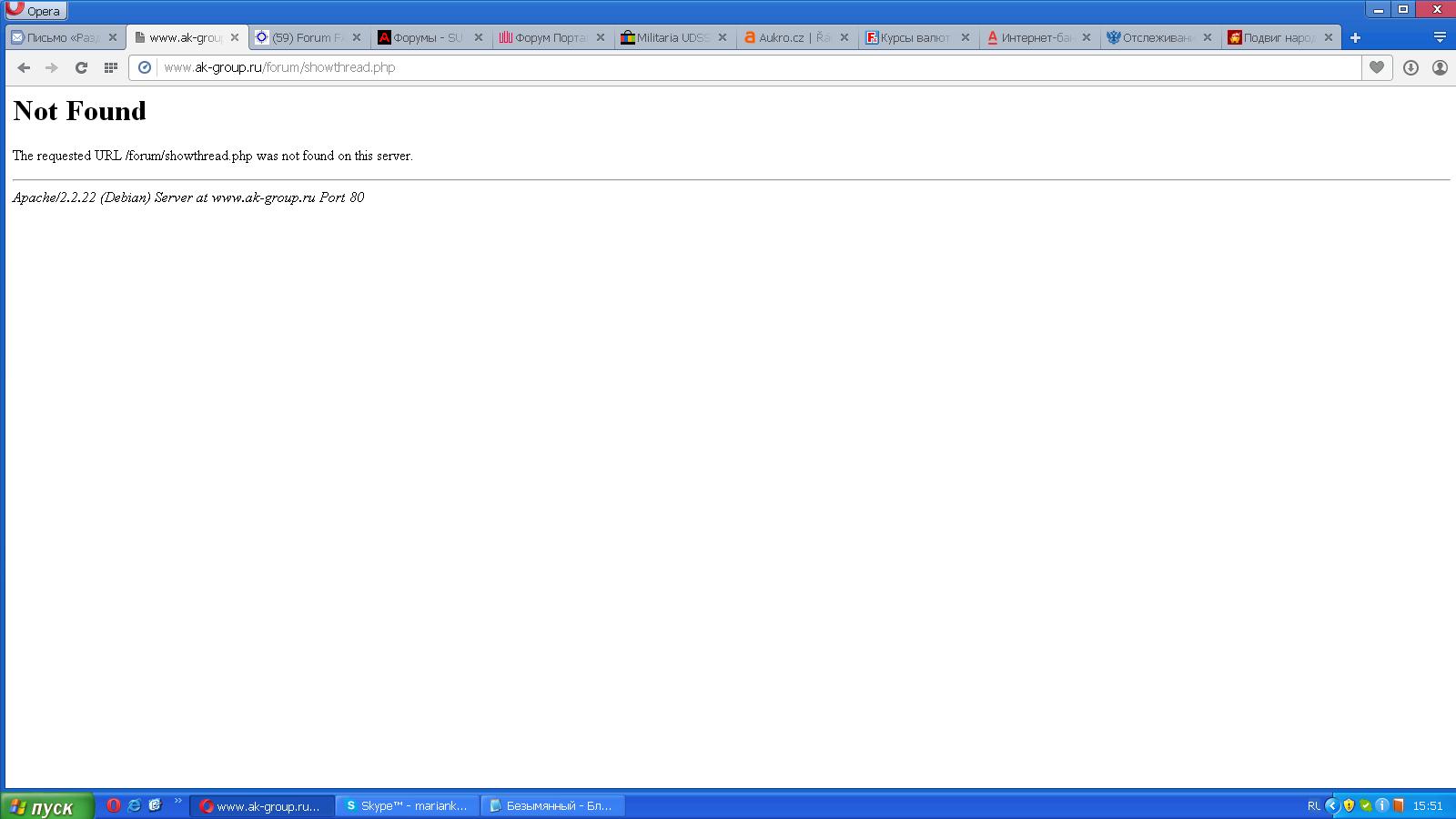This screenshot has height=819, width=1456.
Task: Add page to bookmarks with heart icon
Action: [1377, 67]
